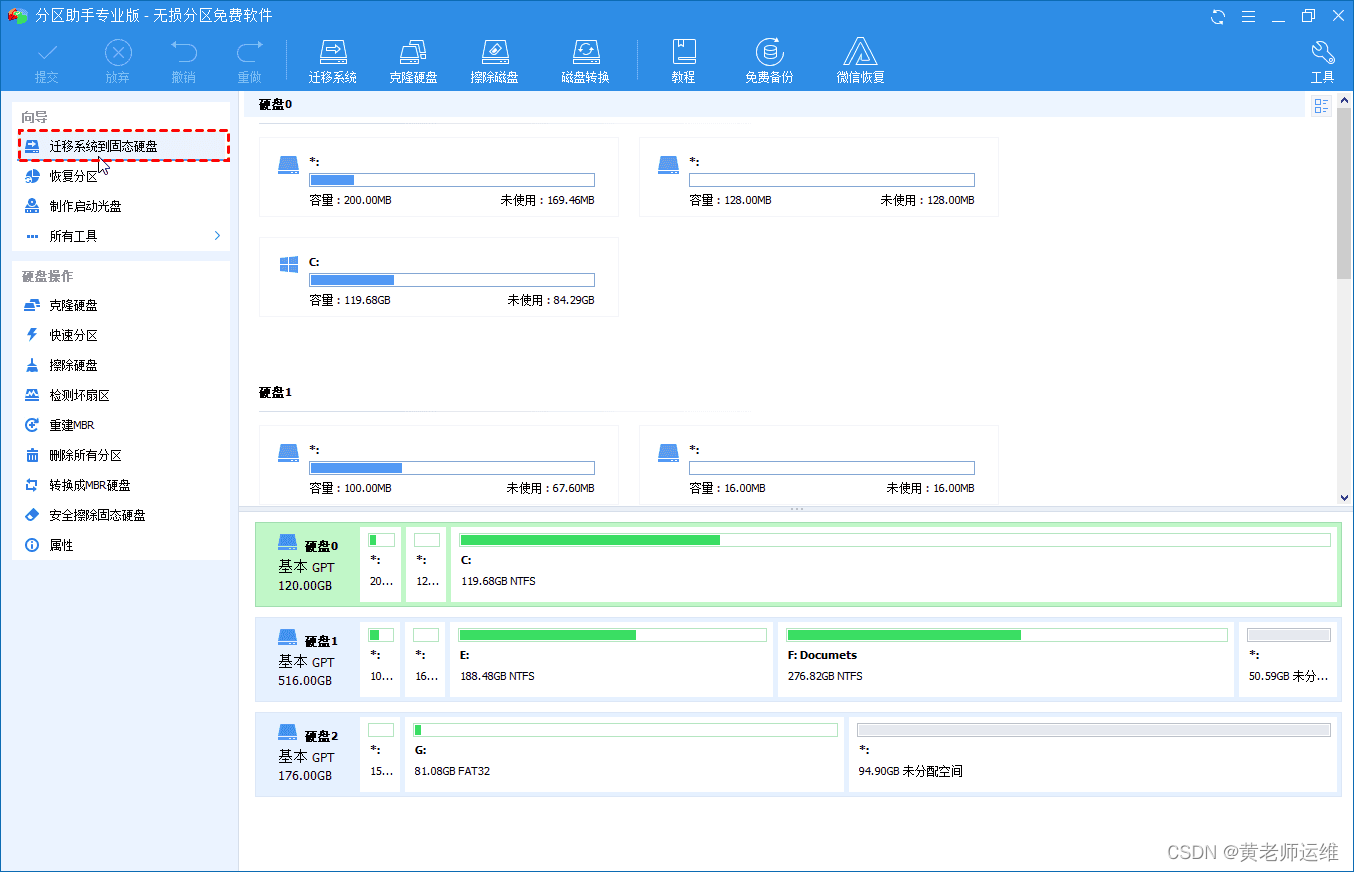Select G: 81.08GB FAT32 block

[x=624, y=755]
